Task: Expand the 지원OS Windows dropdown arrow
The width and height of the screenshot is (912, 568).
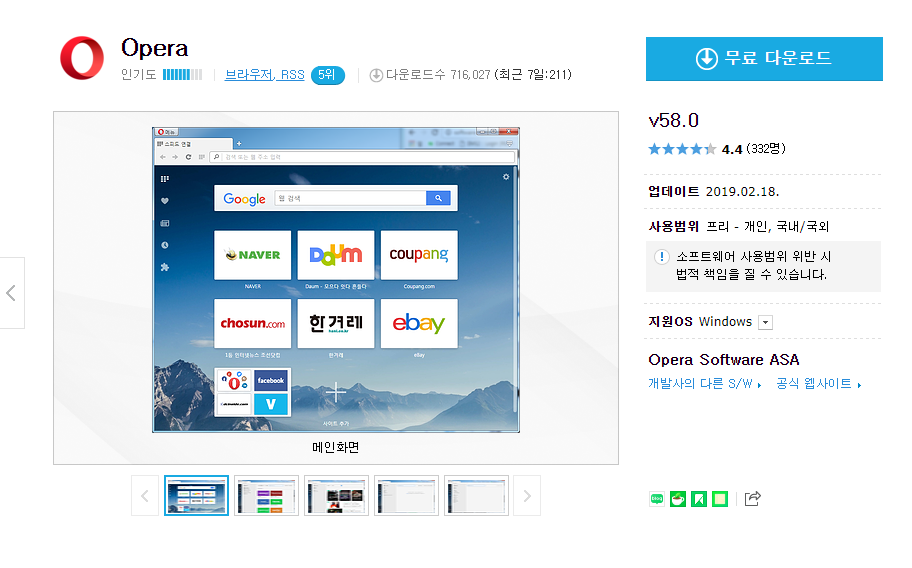Action: click(765, 323)
